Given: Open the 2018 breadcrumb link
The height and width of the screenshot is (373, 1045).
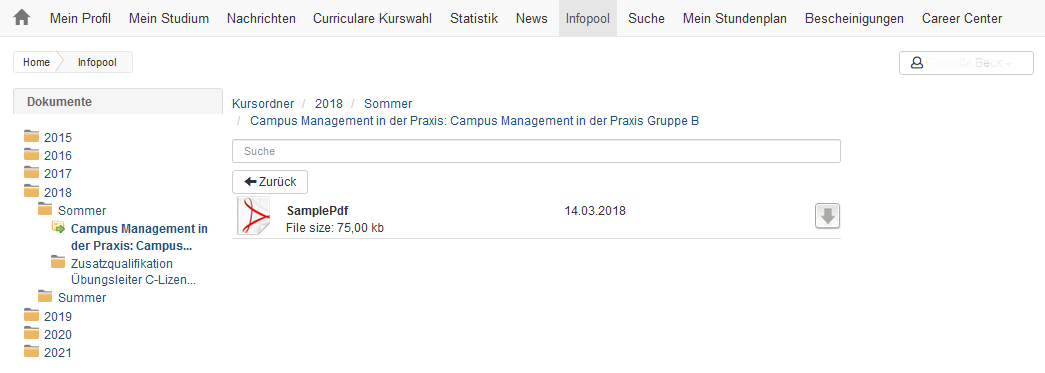Looking at the screenshot, I should (x=329, y=103).
